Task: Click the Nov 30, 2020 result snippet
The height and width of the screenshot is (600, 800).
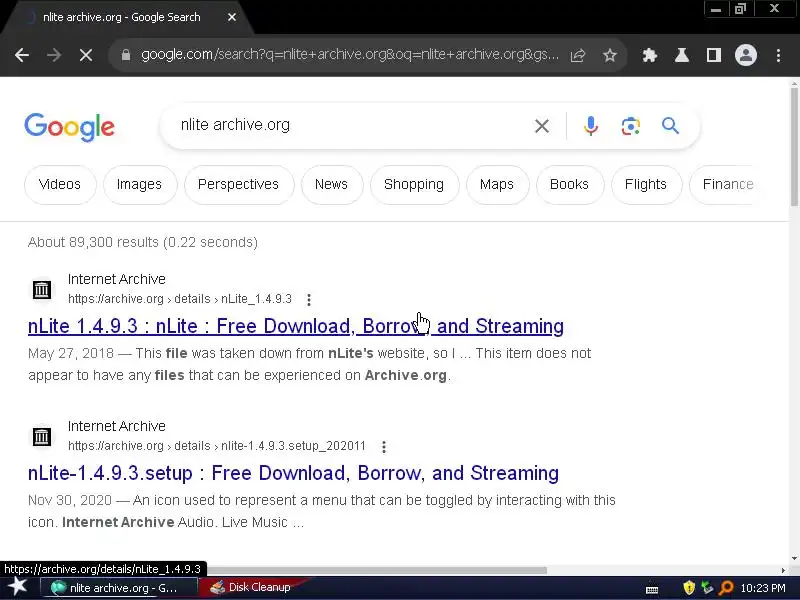Action: point(322,511)
